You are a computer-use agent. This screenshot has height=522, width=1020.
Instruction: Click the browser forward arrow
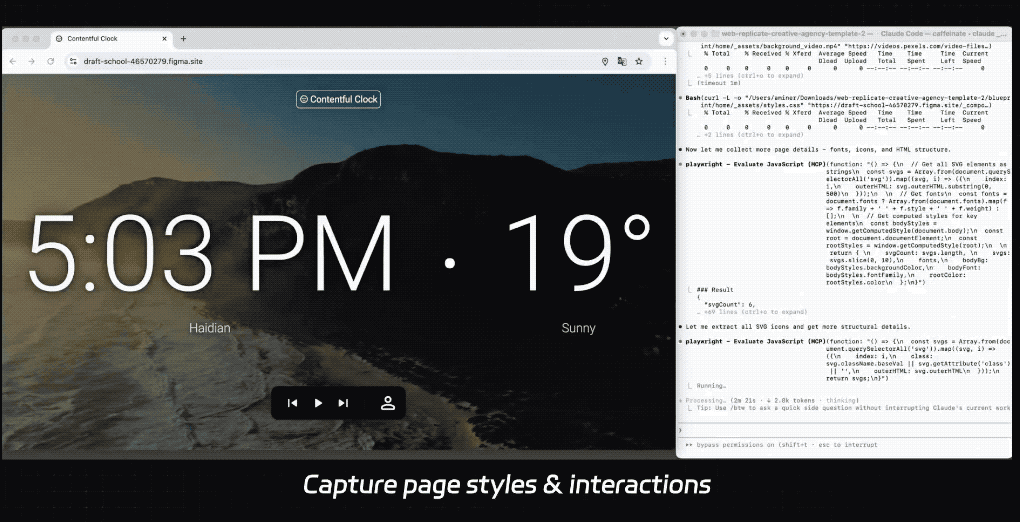click(32, 61)
